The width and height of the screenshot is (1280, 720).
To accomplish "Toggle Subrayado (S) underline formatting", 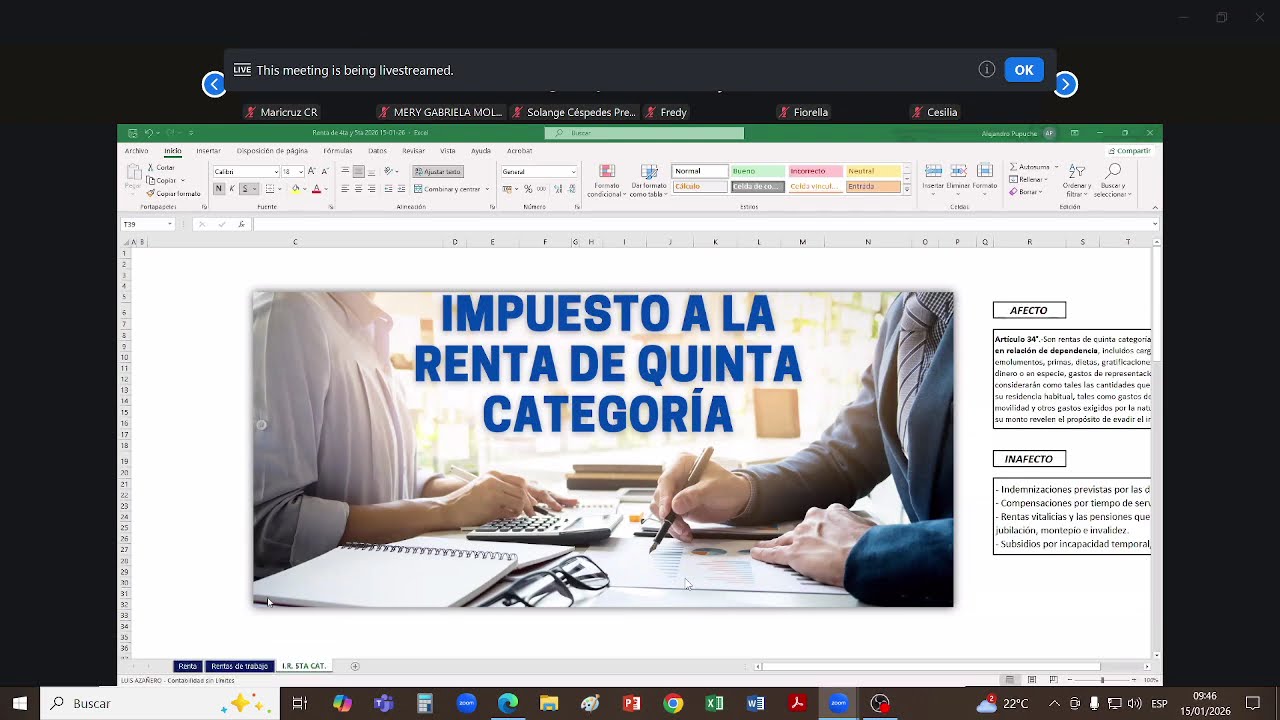I will pos(245,188).
